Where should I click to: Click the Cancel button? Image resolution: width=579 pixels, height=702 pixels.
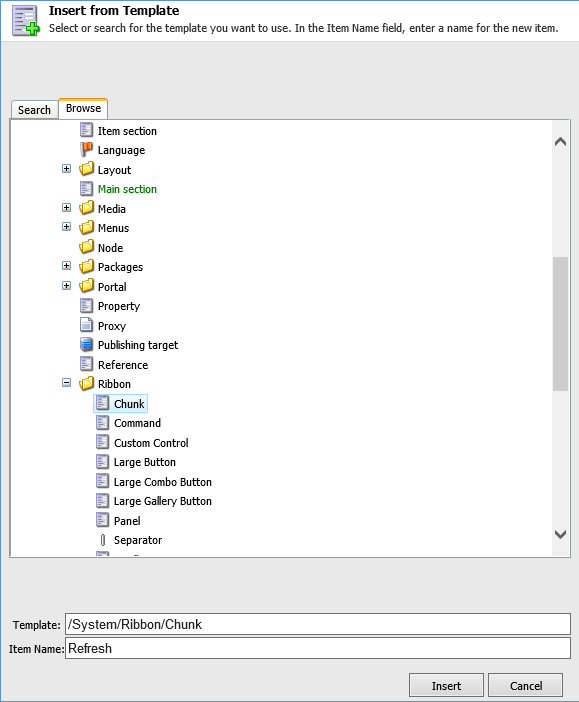[x=526, y=685]
